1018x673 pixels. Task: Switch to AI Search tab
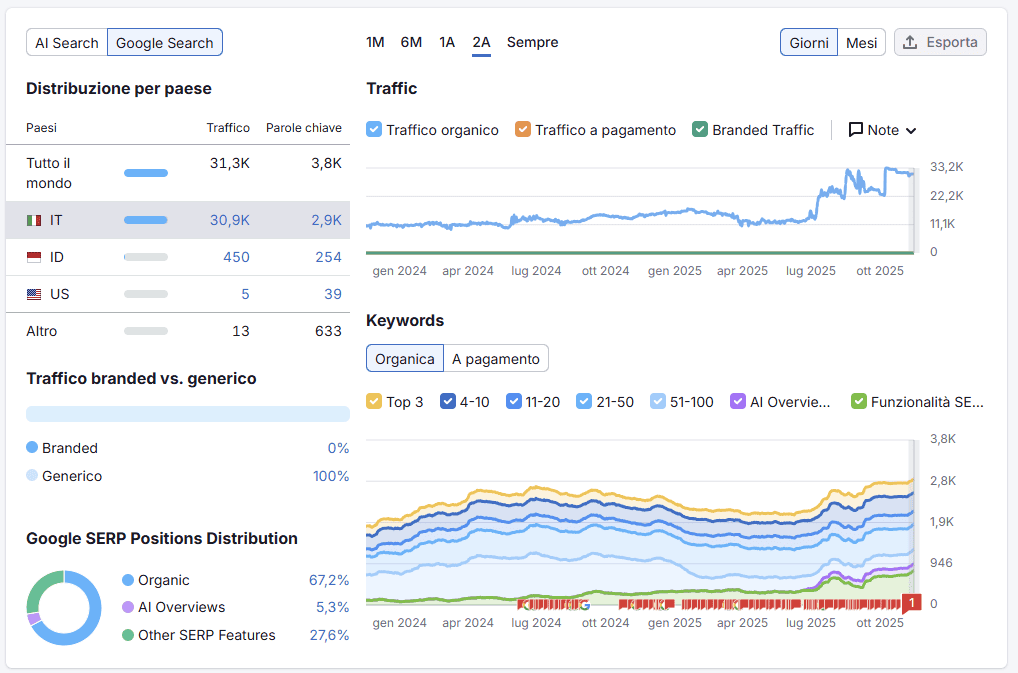click(x=67, y=43)
